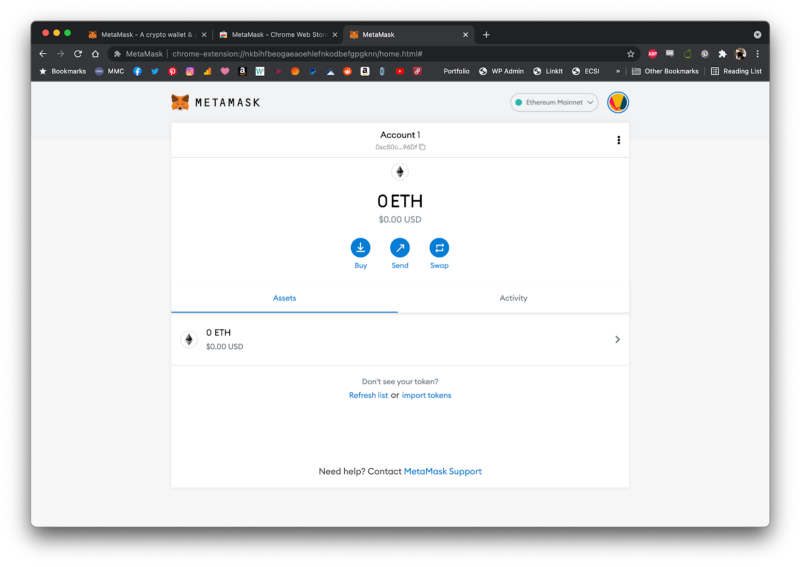Screen dimensions: 800x567
Task: Show hidden bookmarks via double chevron
Action: [x=617, y=71]
